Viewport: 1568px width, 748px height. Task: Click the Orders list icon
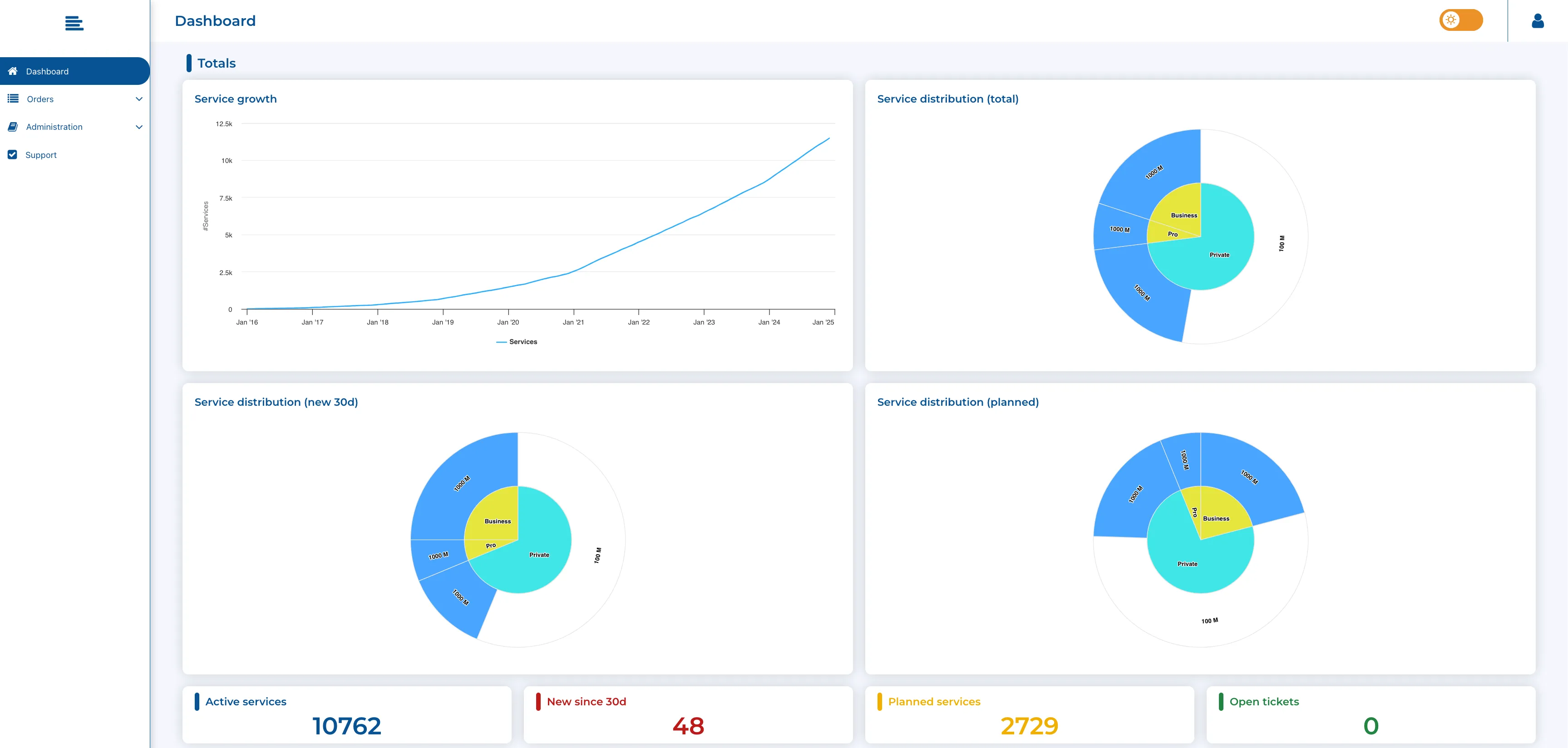(13, 98)
